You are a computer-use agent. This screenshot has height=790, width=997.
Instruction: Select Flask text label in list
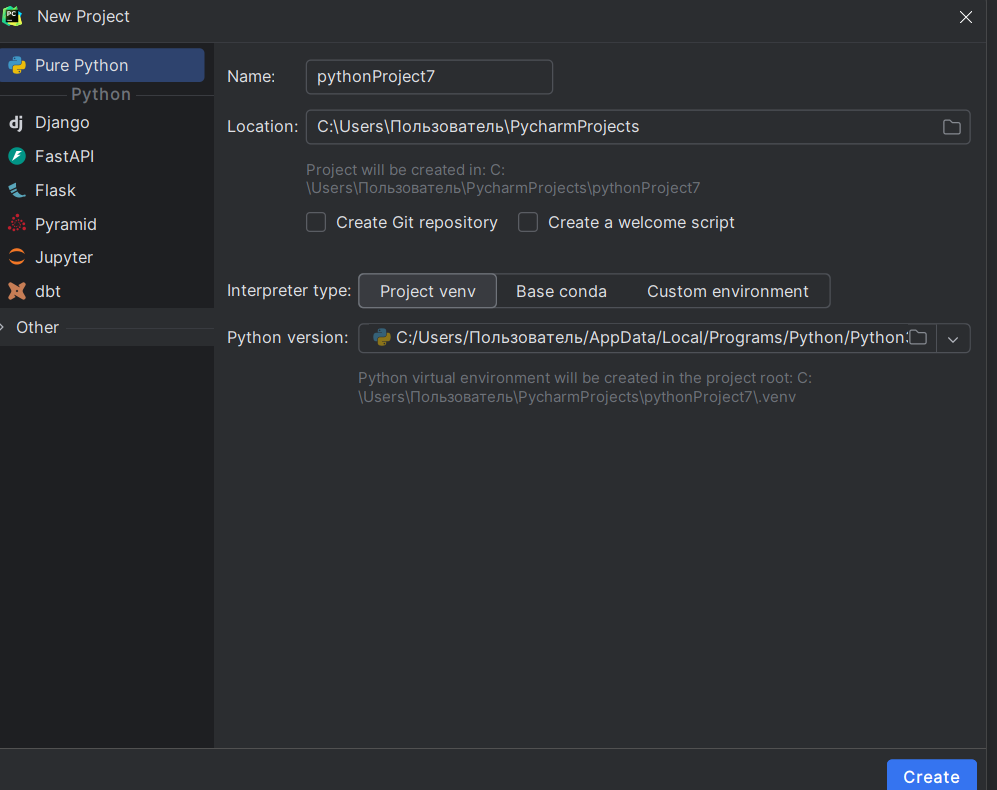(55, 190)
